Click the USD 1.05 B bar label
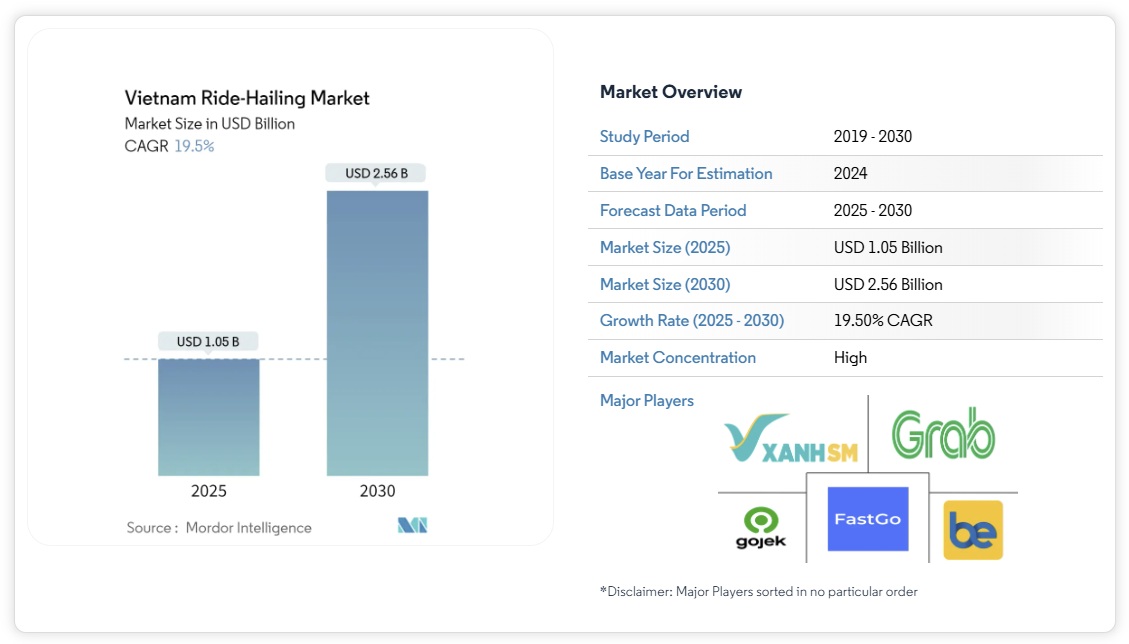1129x644 pixels. (x=208, y=342)
